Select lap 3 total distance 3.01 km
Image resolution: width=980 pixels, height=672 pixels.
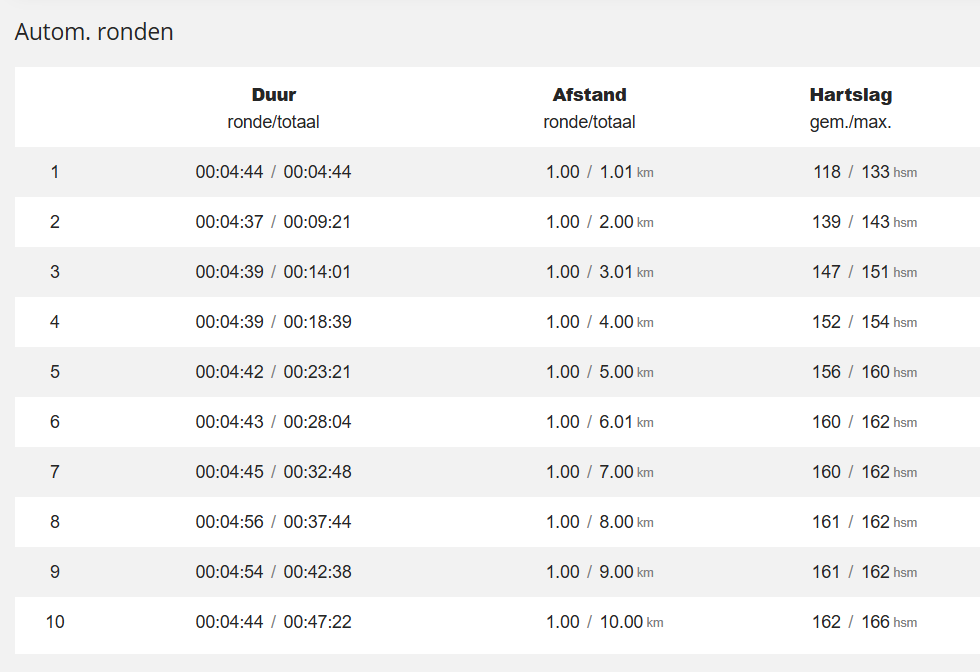[x=617, y=272]
